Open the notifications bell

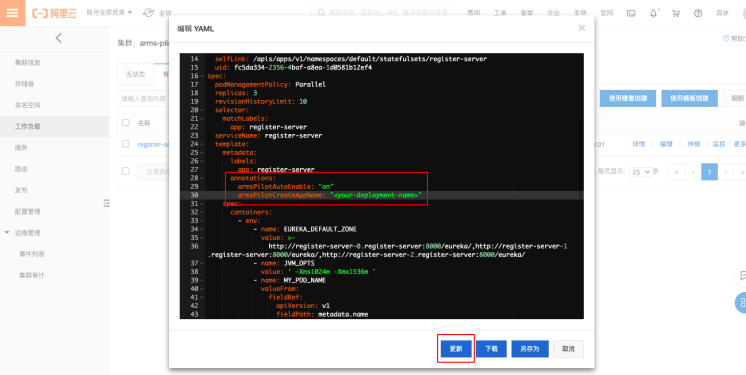click(x=653, y=13)
